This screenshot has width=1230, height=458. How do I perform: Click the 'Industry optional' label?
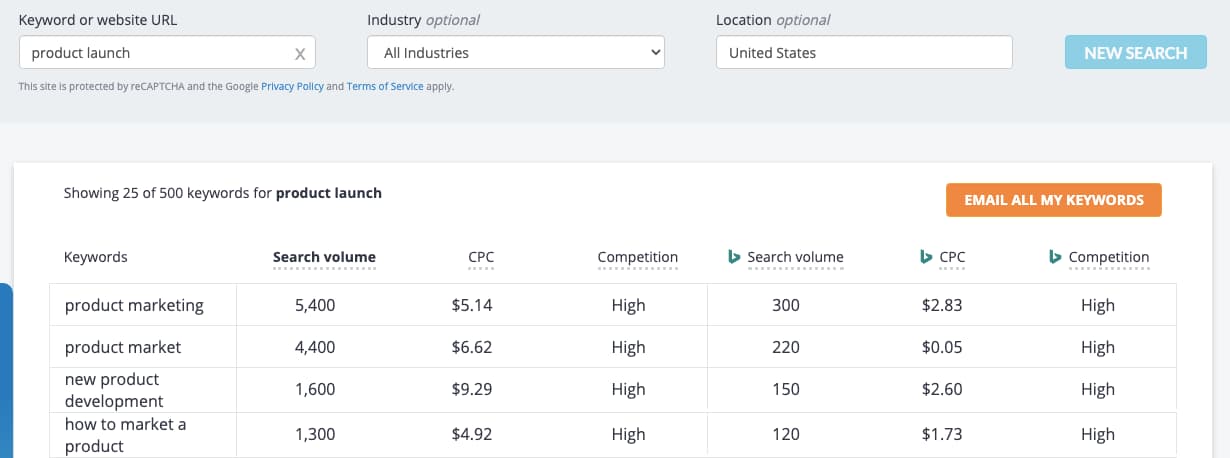click(x=423, y=20)
